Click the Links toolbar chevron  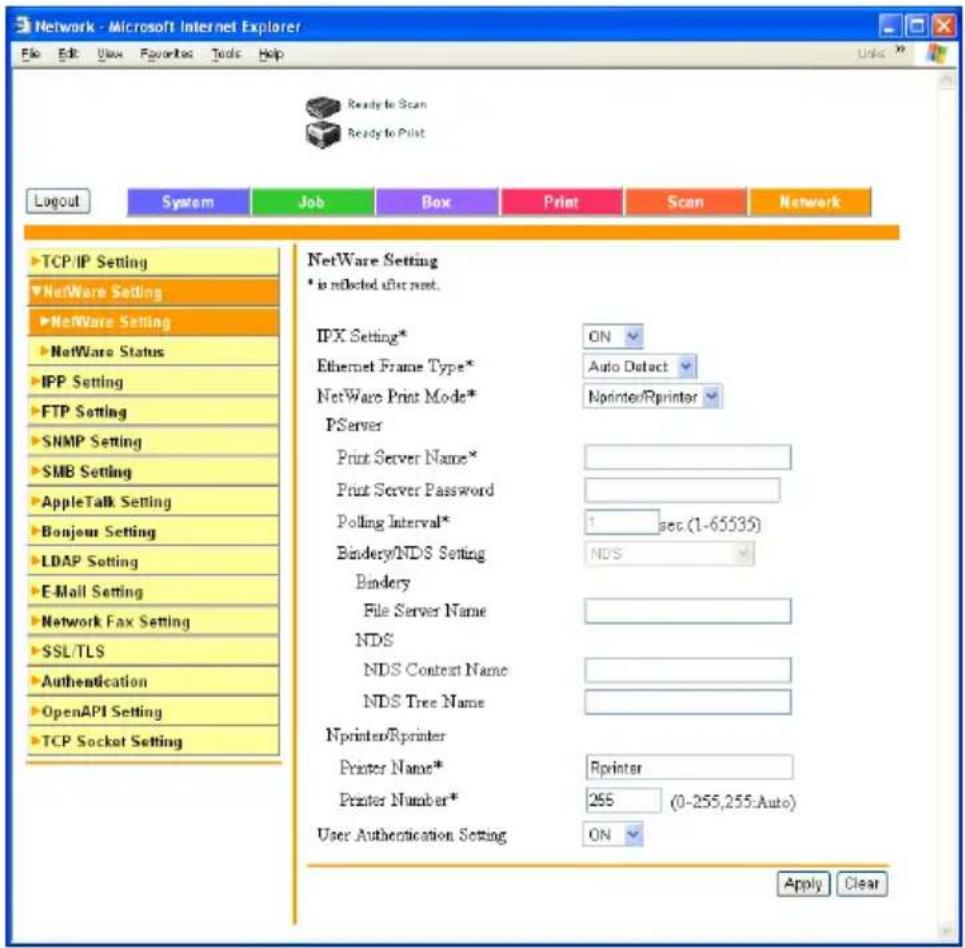point(900,49)
